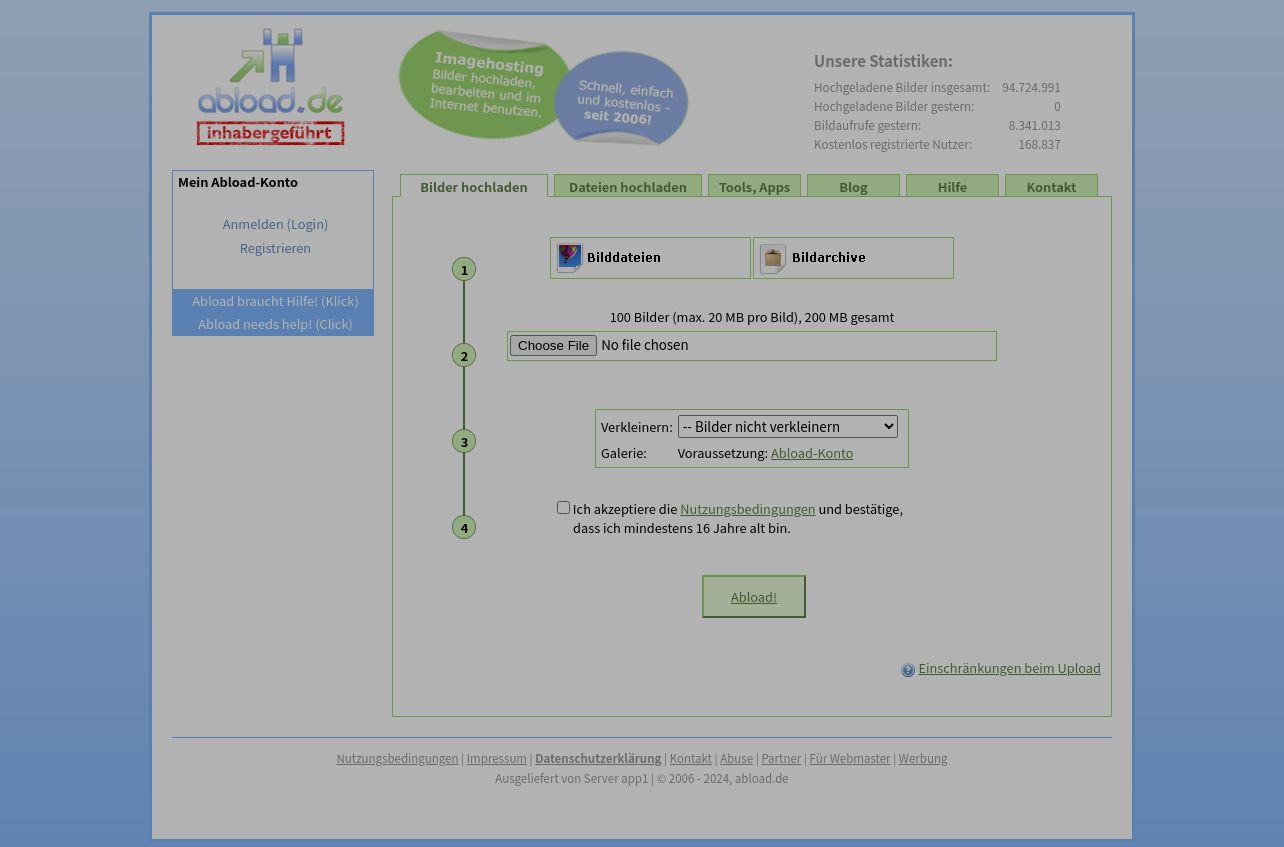Open Einschränkungen beim Upload link
Image resolution: width=1284 pixels, height=847 pixels.
point(1009,668)
